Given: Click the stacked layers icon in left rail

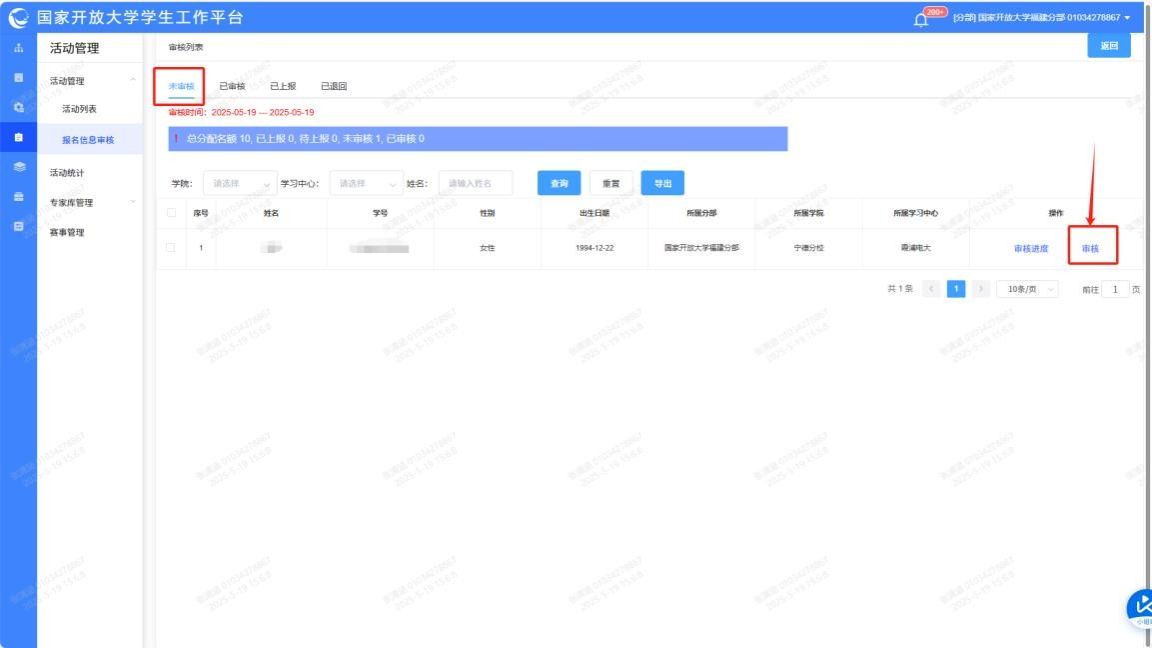Looking at the screenshot, I should point(18,167).
